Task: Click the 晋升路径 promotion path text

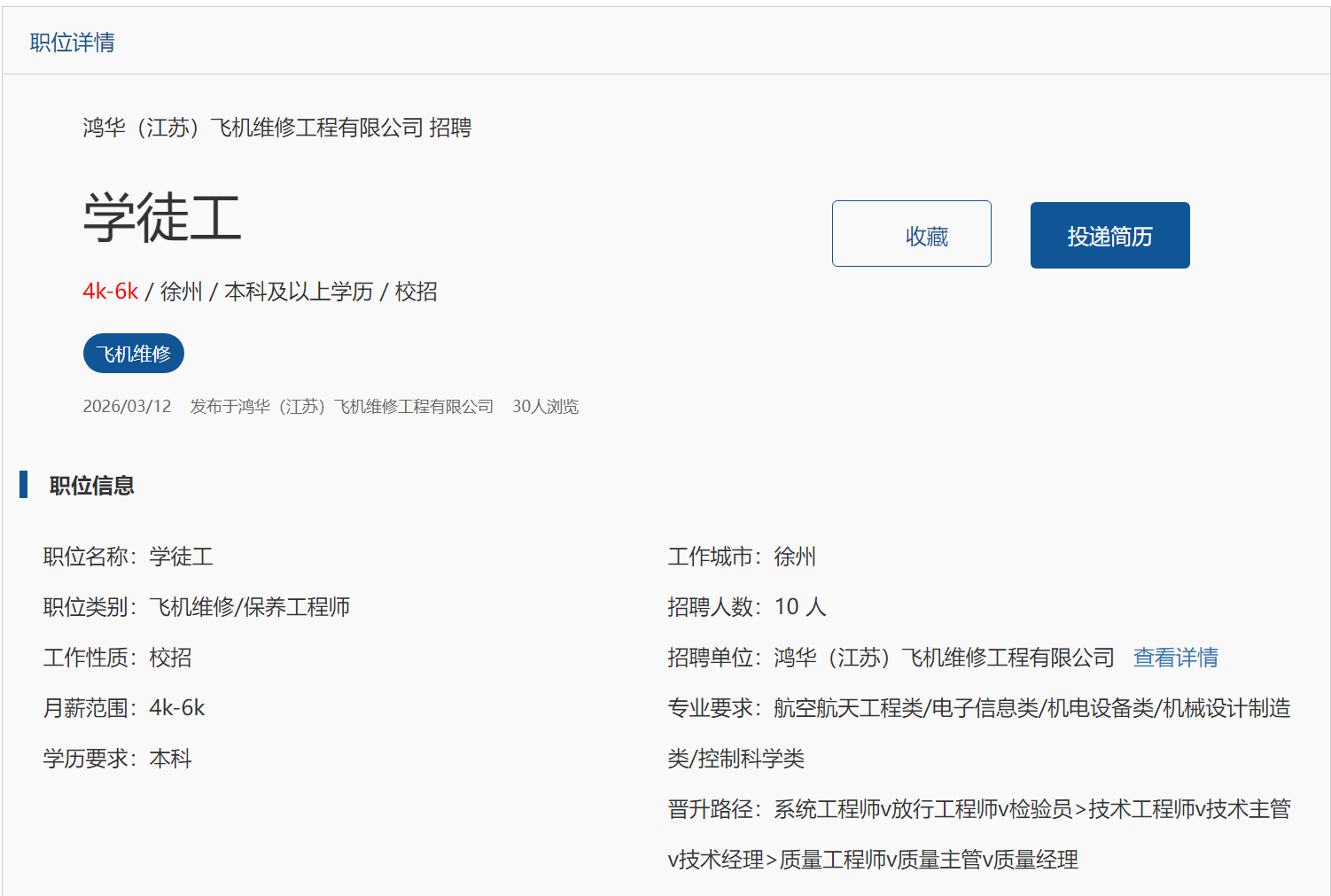Action: (978, 810)
